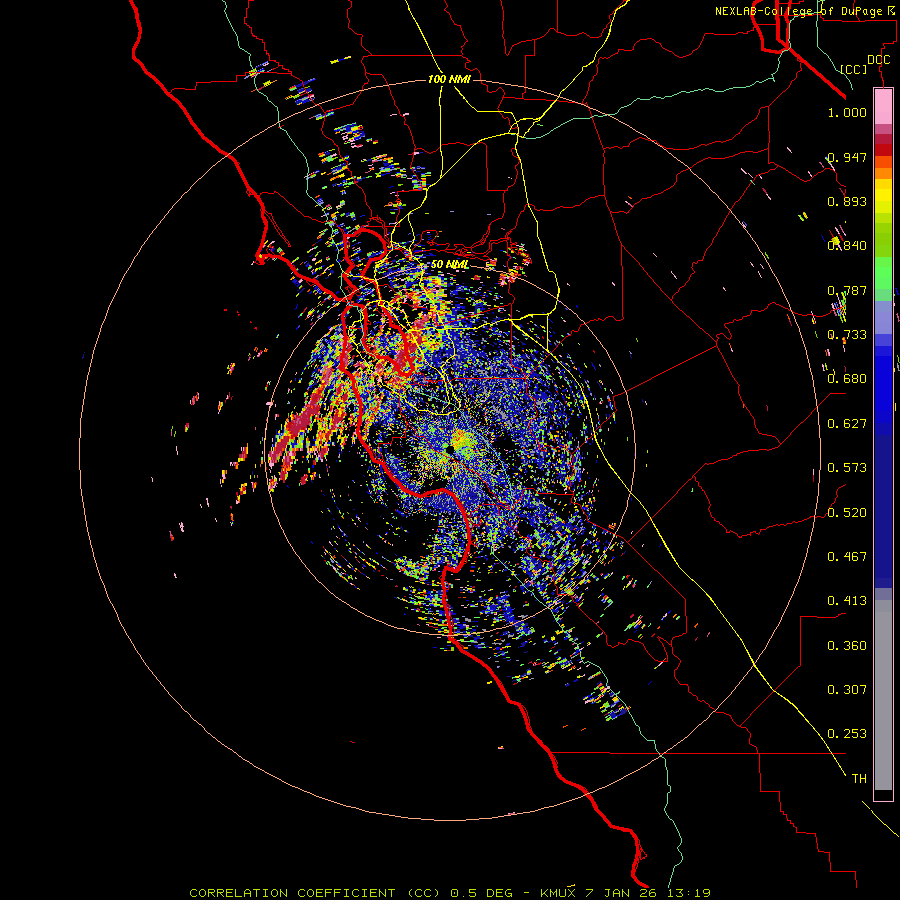The height and width of the screenshot is (900, 900).
Task: Click the 100 NMI range ring label
Action: coord(449,79)
